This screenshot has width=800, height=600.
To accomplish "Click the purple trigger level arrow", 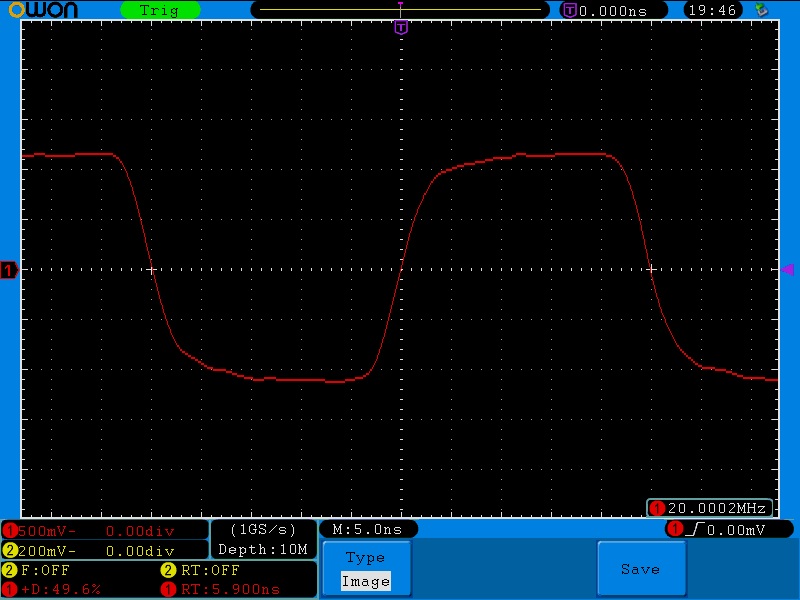I will click(787, 269).
